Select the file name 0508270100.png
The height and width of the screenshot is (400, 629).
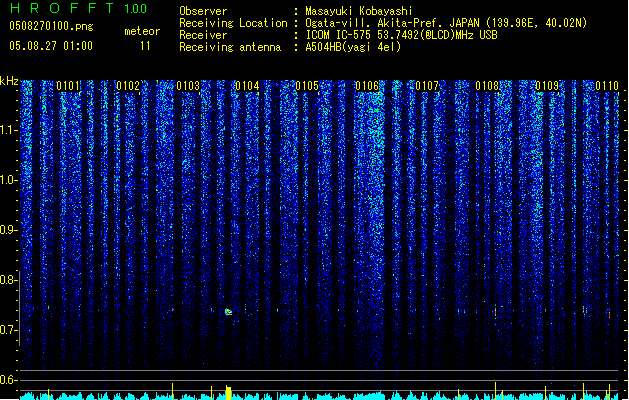[51, 26]
